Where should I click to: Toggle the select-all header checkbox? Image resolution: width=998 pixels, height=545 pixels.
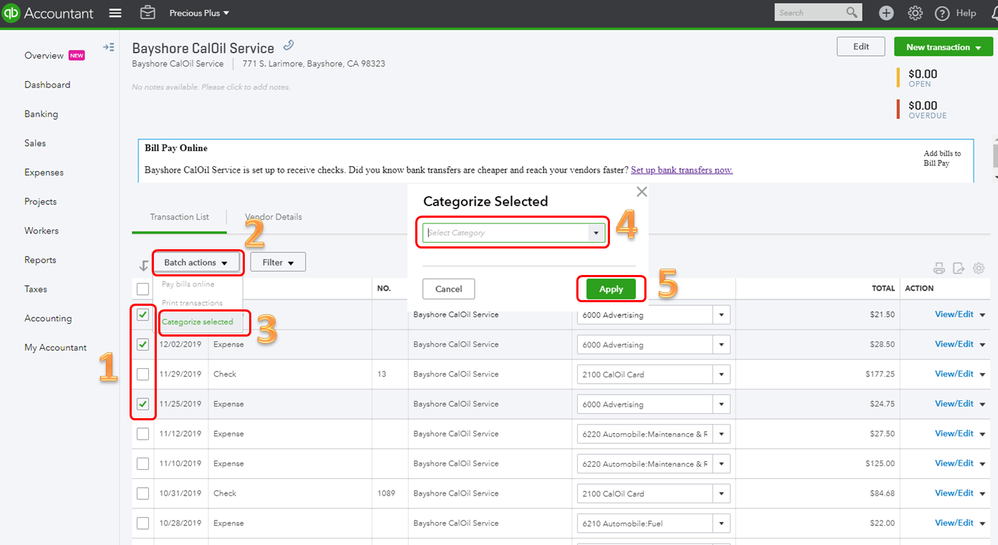(x=143, y=289)
